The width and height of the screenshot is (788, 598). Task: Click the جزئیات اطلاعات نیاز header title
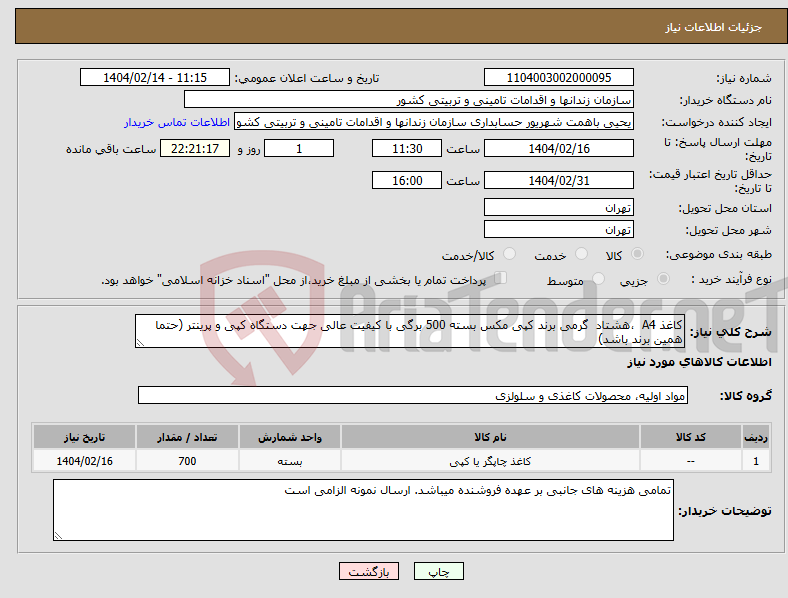click(x=714, y=27)
